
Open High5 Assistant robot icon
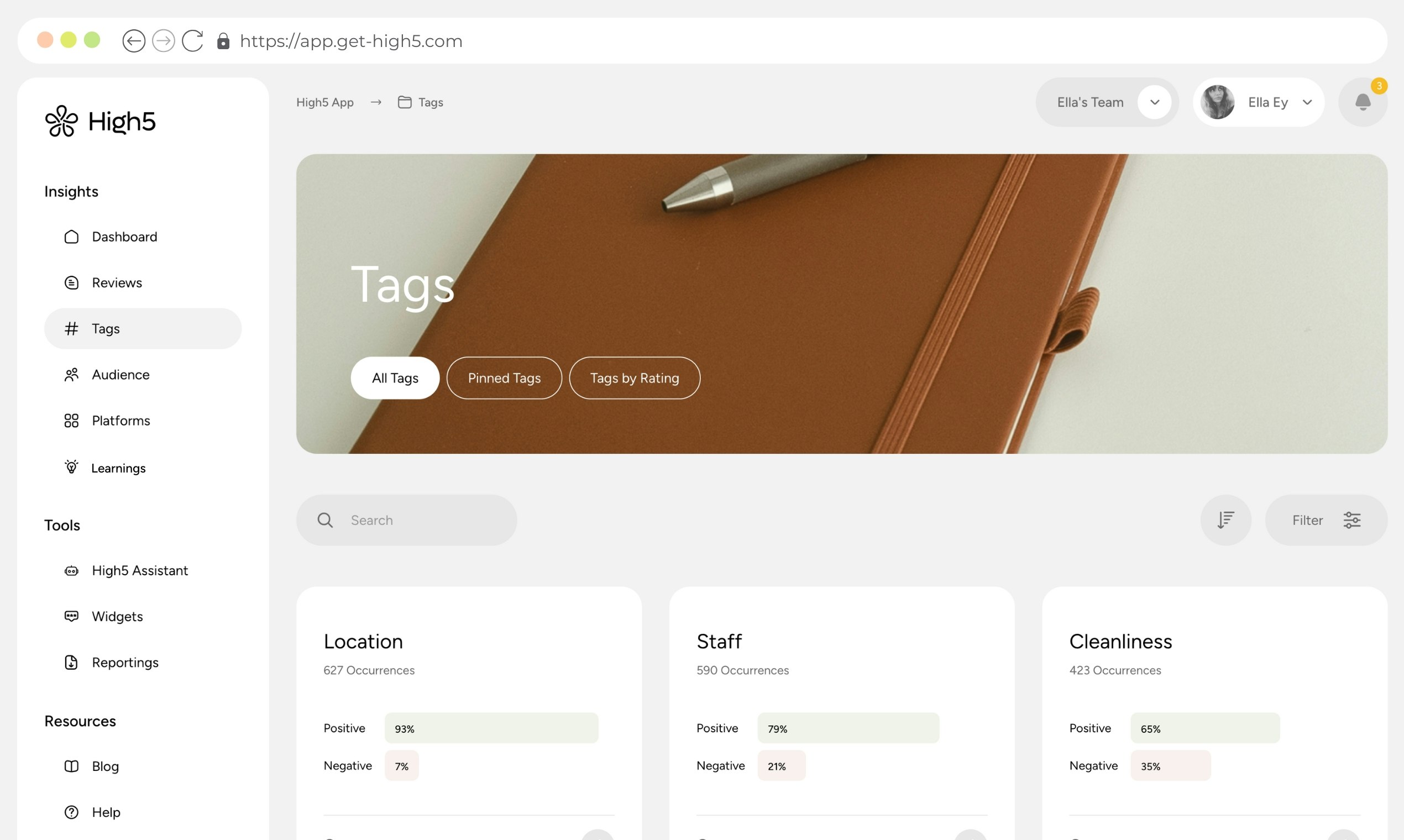point(71,570)
